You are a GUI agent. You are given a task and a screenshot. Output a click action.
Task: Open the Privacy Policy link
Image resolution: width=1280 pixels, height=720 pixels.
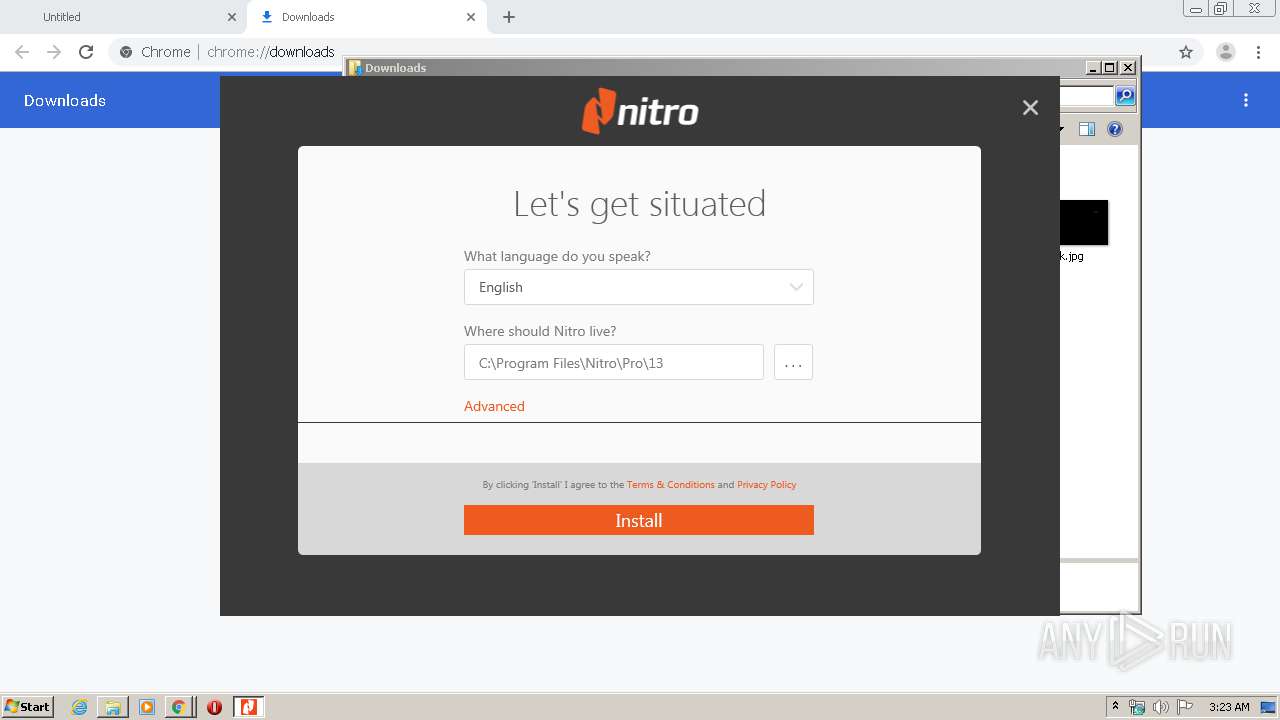pyautogui.click(x=766, y=485)
